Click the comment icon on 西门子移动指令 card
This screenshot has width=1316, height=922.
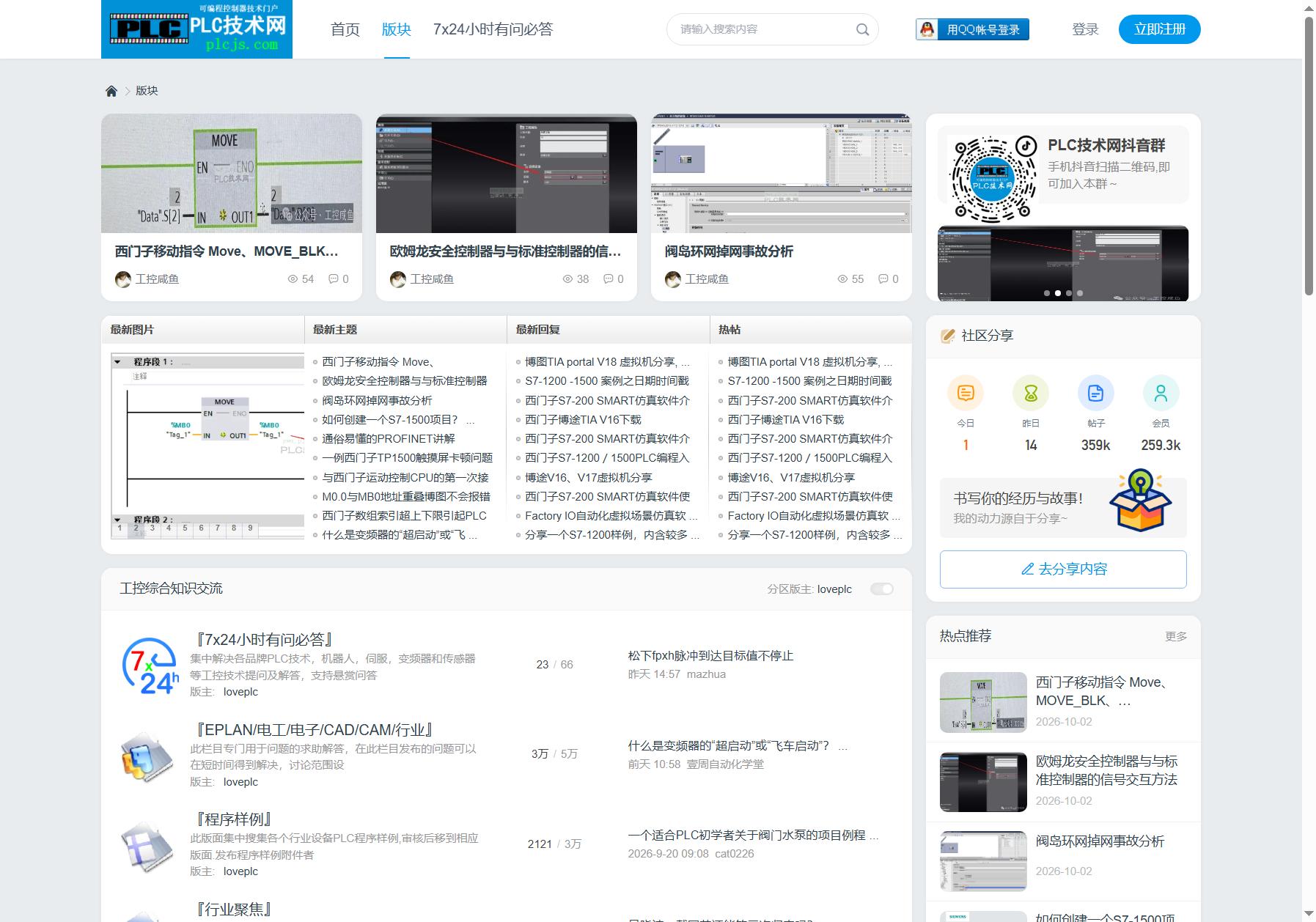[334, 279]
